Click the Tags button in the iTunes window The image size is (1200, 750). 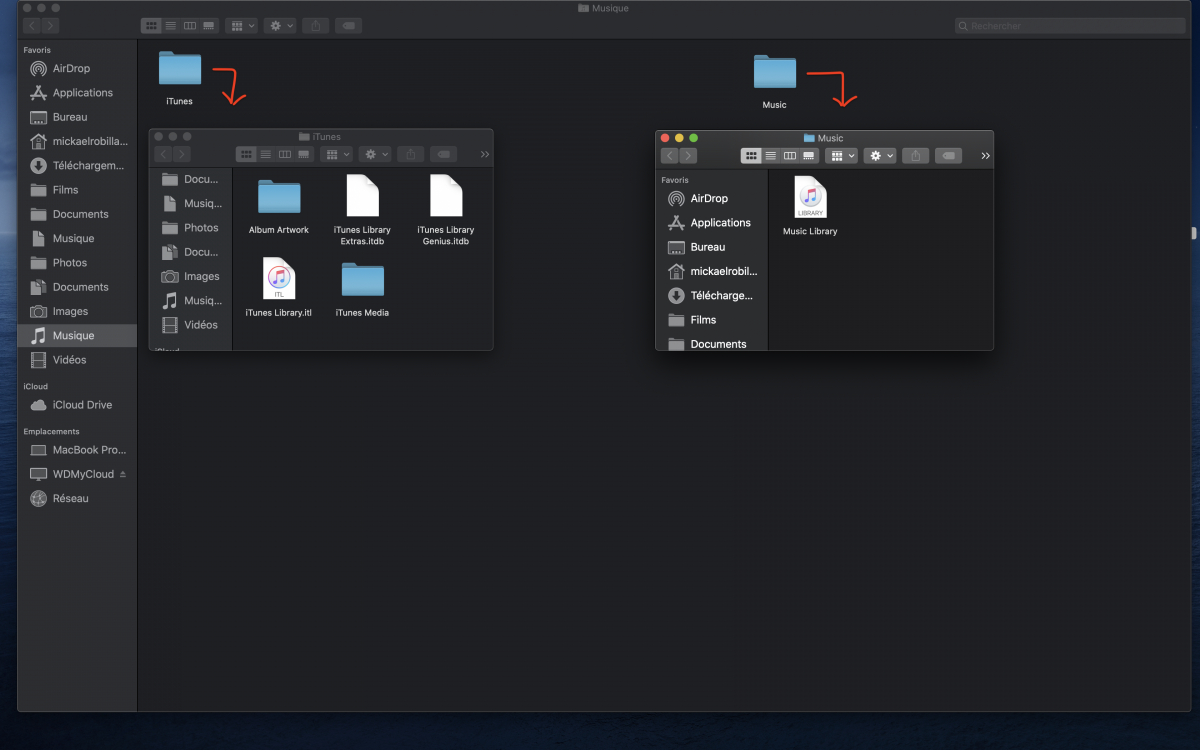(x=443, y=154)
